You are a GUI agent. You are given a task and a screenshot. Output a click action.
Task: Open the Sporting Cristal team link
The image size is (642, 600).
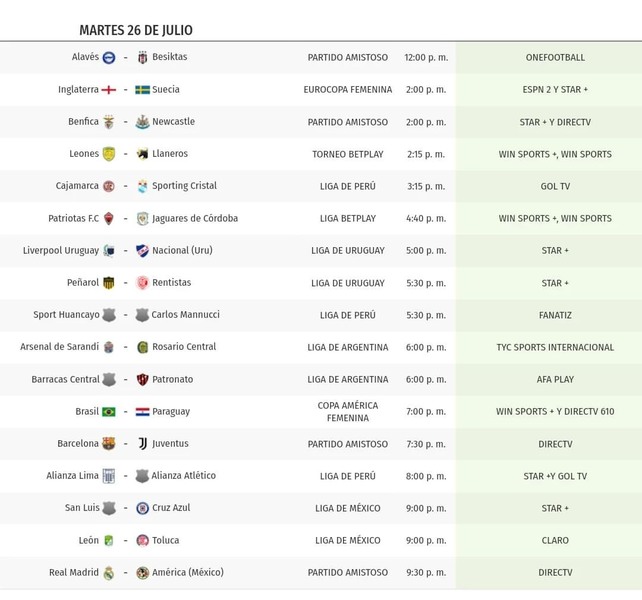click(x=184, y=186)
